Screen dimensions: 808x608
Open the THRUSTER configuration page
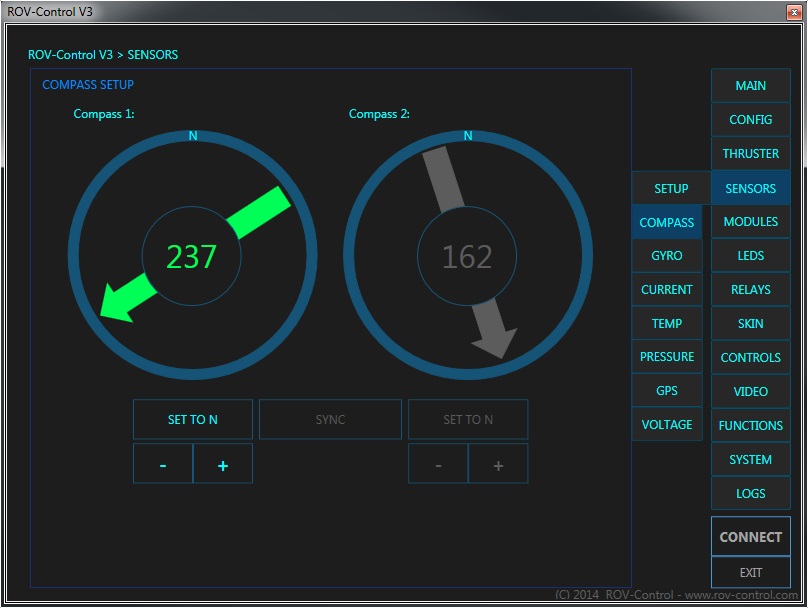(x=750, y=153)
